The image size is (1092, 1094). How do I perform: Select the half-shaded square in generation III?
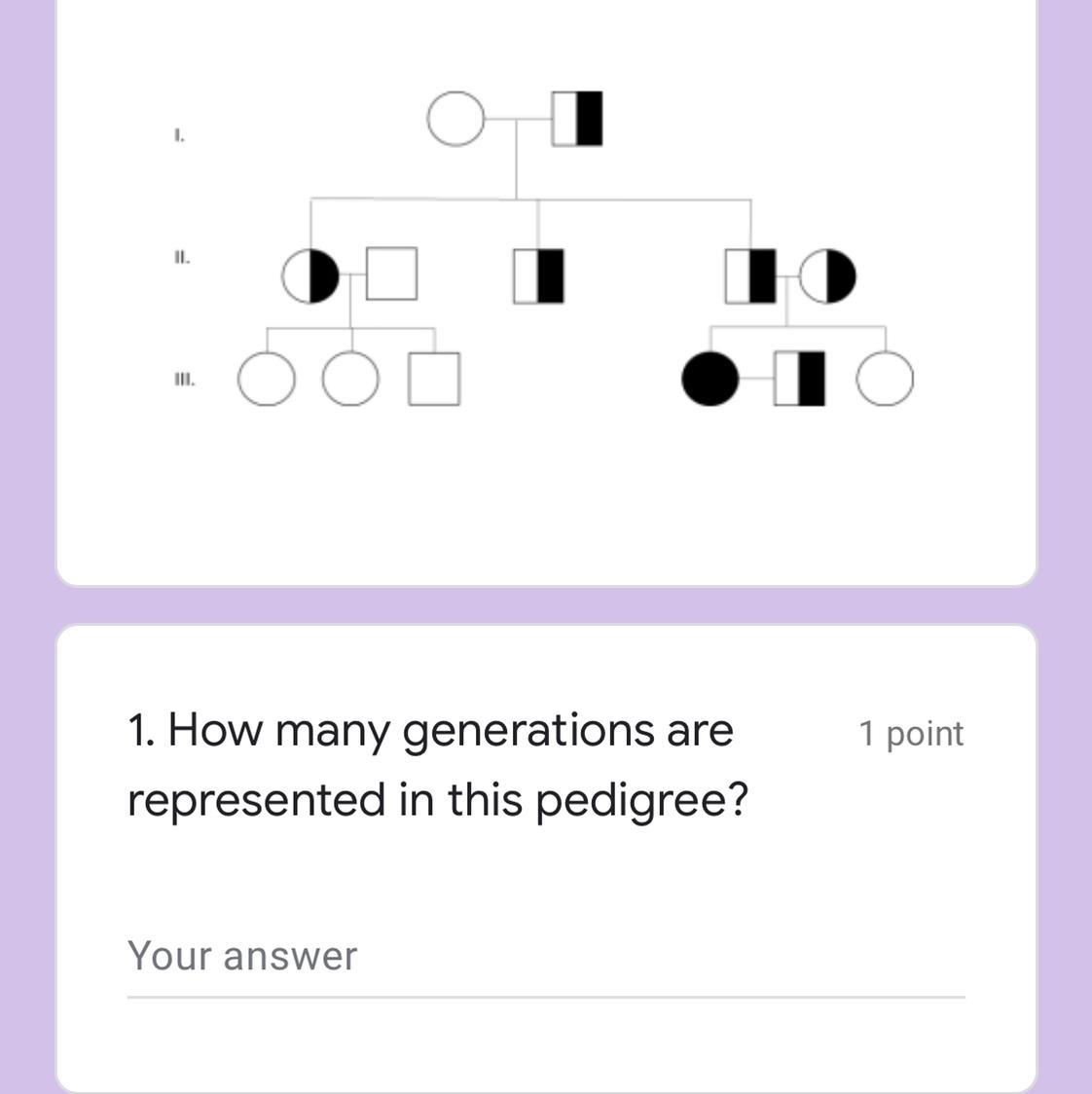799,379
